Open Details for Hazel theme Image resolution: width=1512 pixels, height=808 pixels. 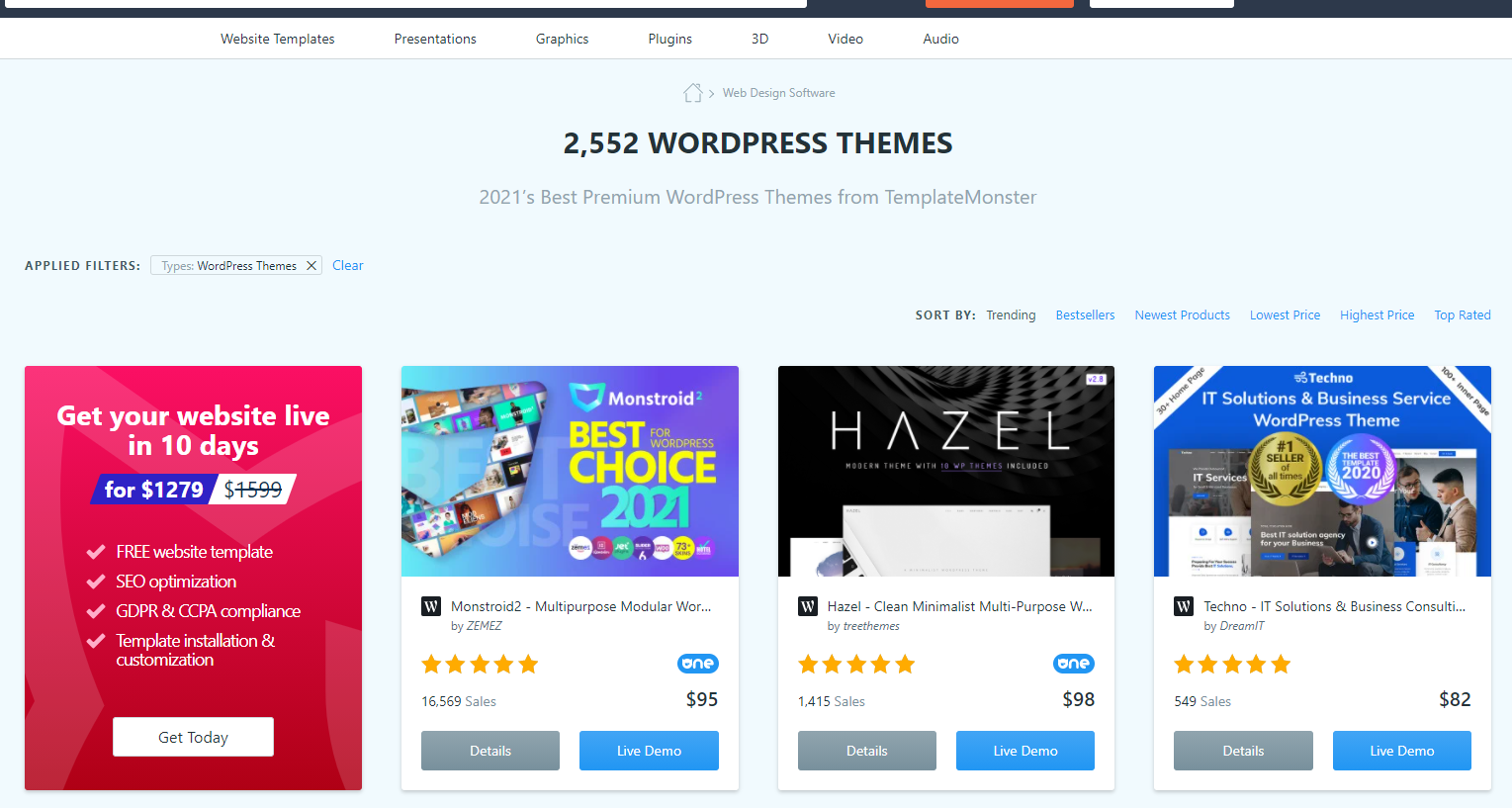point(867,751)
